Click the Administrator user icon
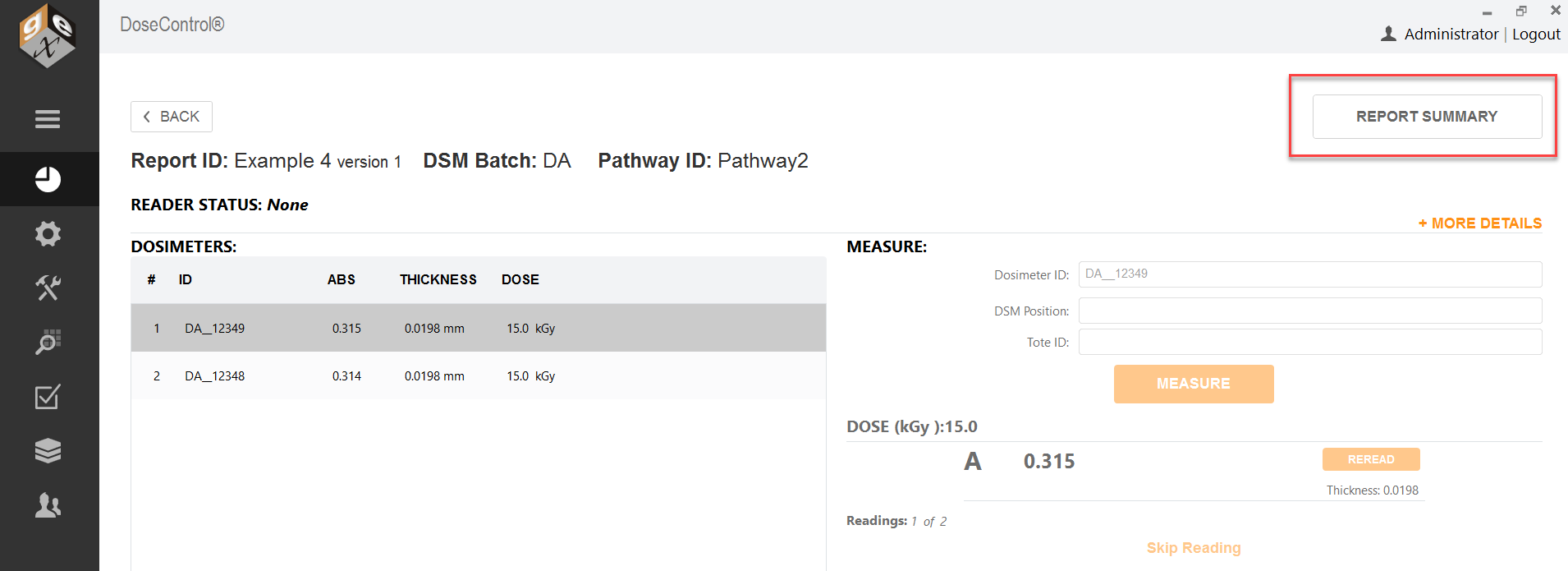The image size is (1568, 571). (1388, 34)
